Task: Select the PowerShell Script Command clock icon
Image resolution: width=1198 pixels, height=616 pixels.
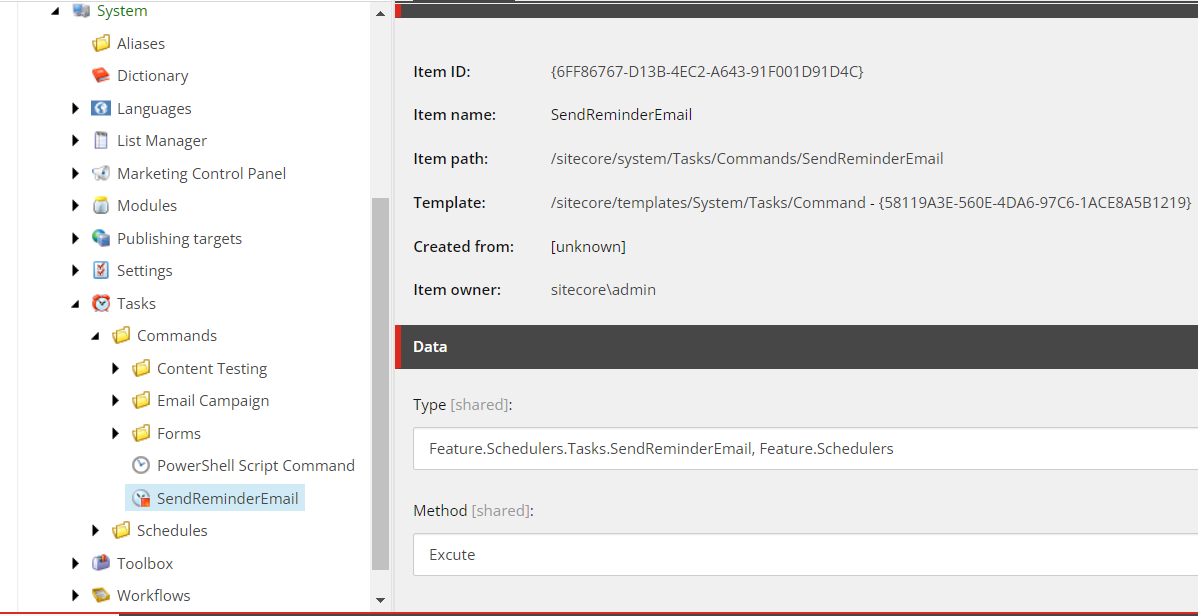Action: pos(140,464)
